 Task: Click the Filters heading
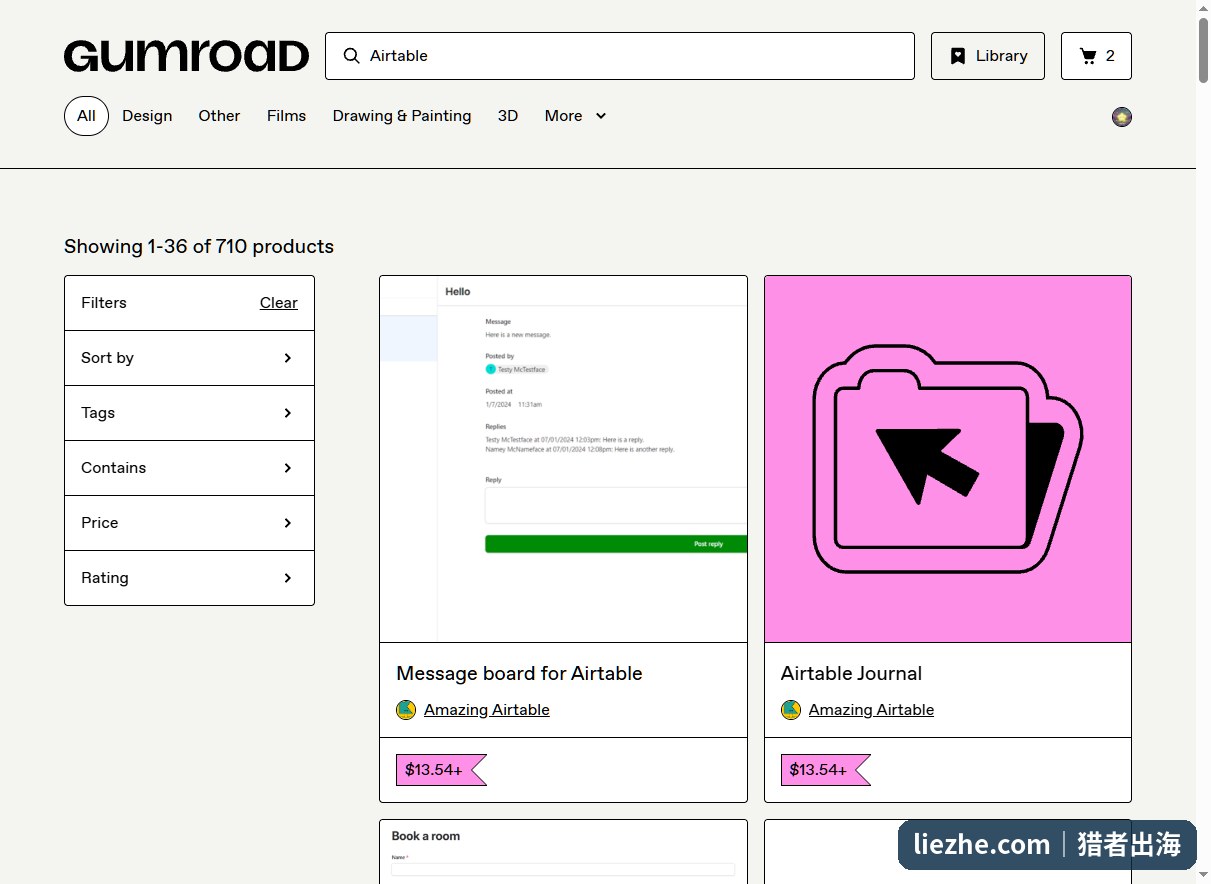[x=104, y=303]
